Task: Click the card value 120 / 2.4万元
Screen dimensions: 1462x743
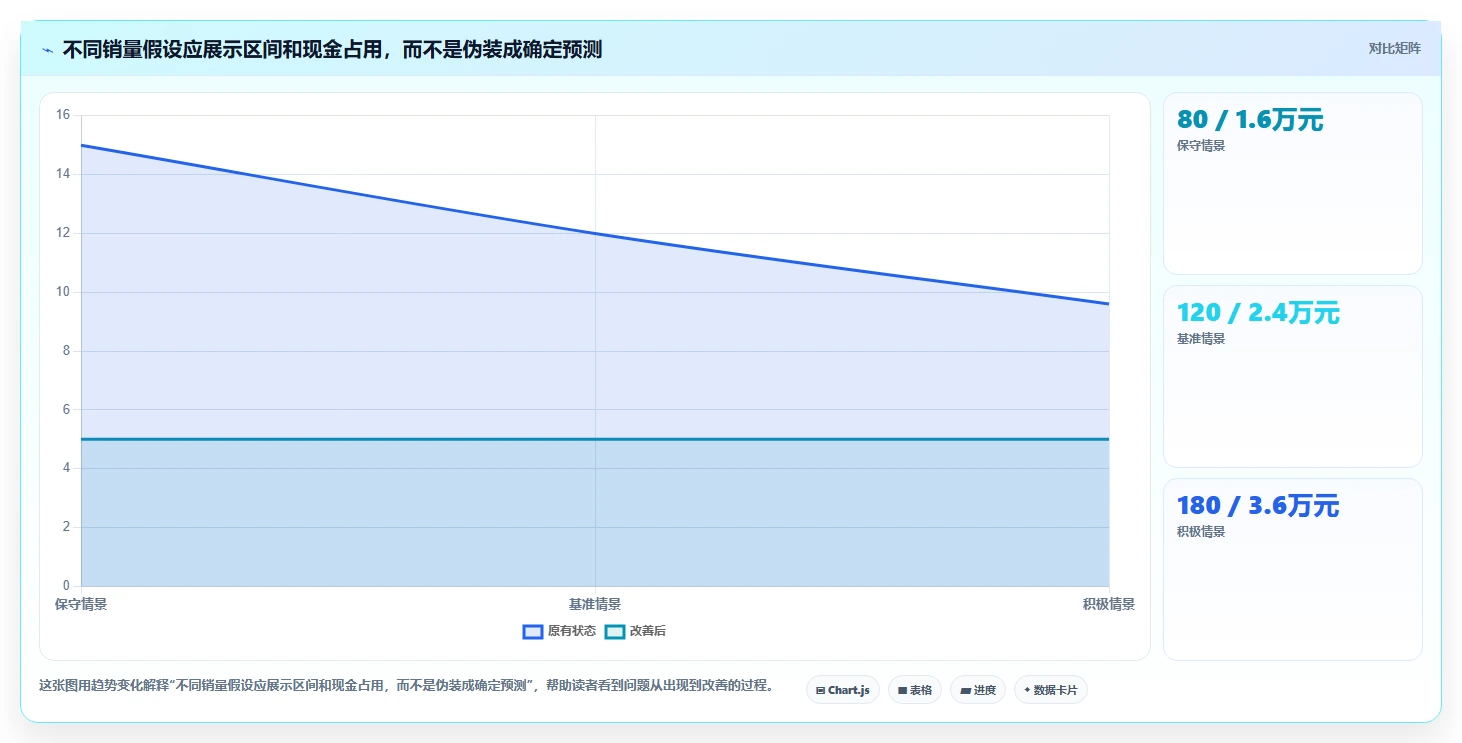Action: pos(1258,313)
